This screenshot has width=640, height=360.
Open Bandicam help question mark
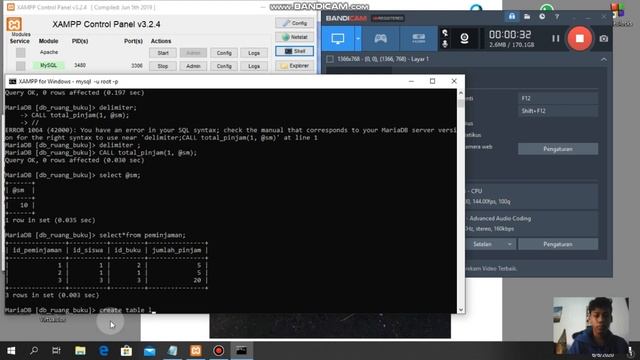tap(557, 17)
